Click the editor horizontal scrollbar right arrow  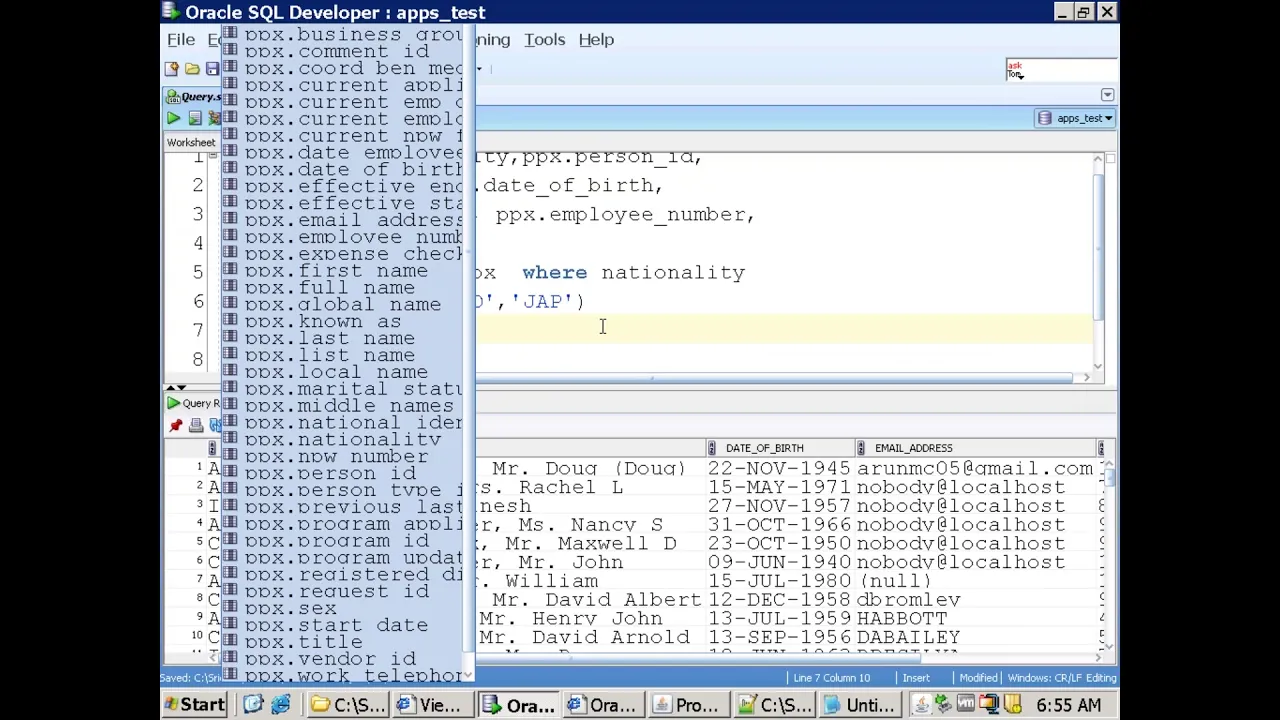(1087, 378)
